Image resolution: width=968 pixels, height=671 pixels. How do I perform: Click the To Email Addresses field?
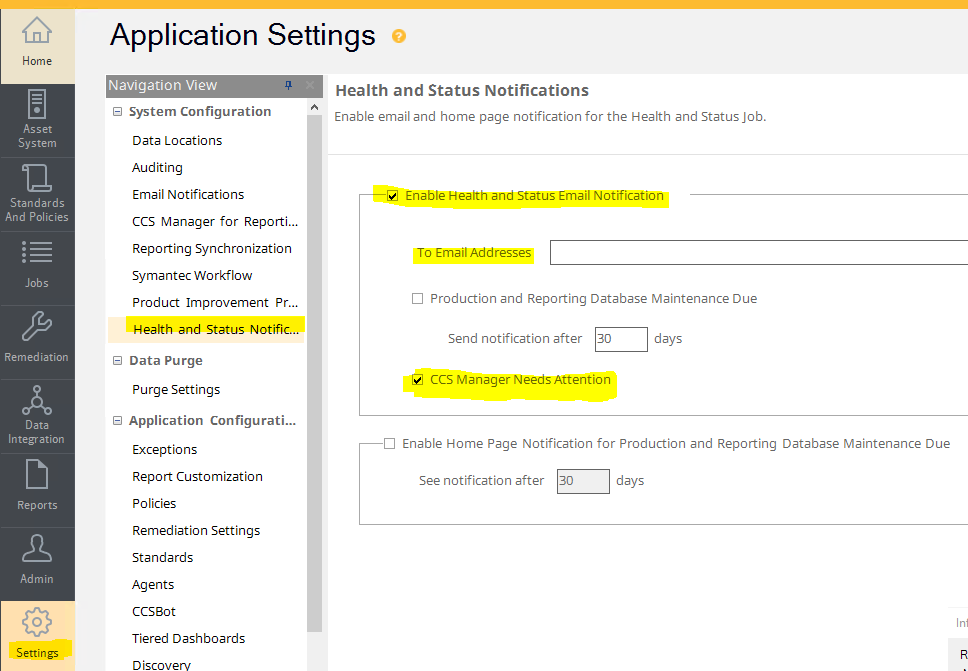[758, 253]
